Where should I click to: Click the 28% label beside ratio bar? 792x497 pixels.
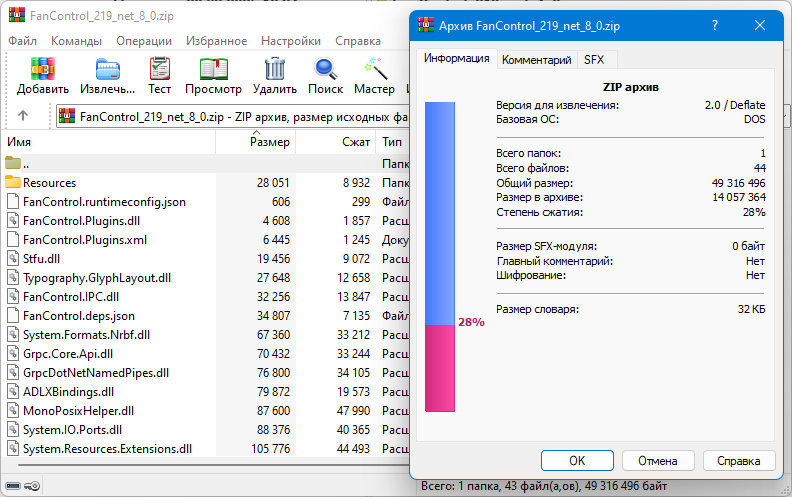click(x=471, y=322)
